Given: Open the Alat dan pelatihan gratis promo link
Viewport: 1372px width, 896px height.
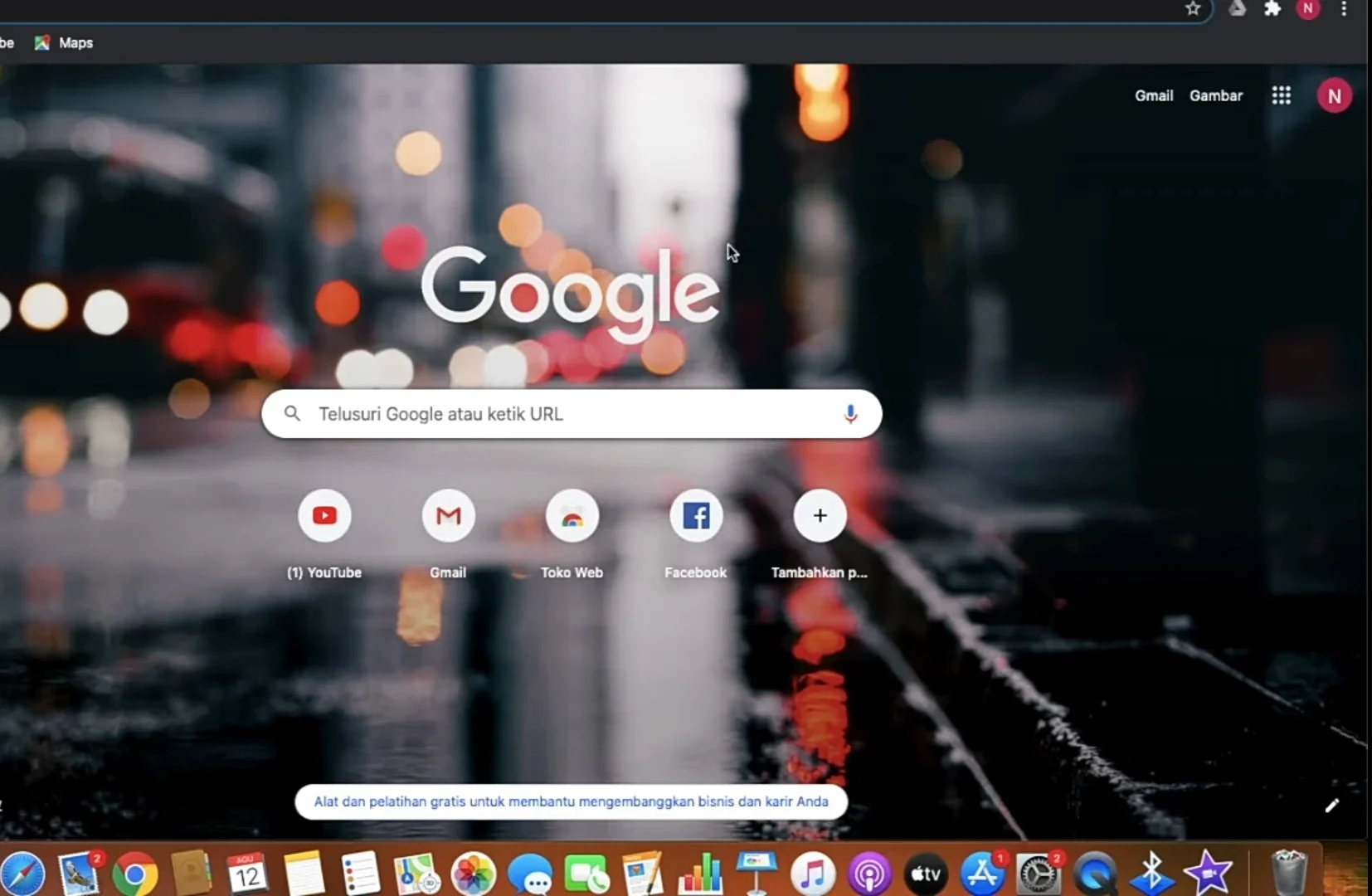Looking at the screenshot, I should [x=572, y=801].
